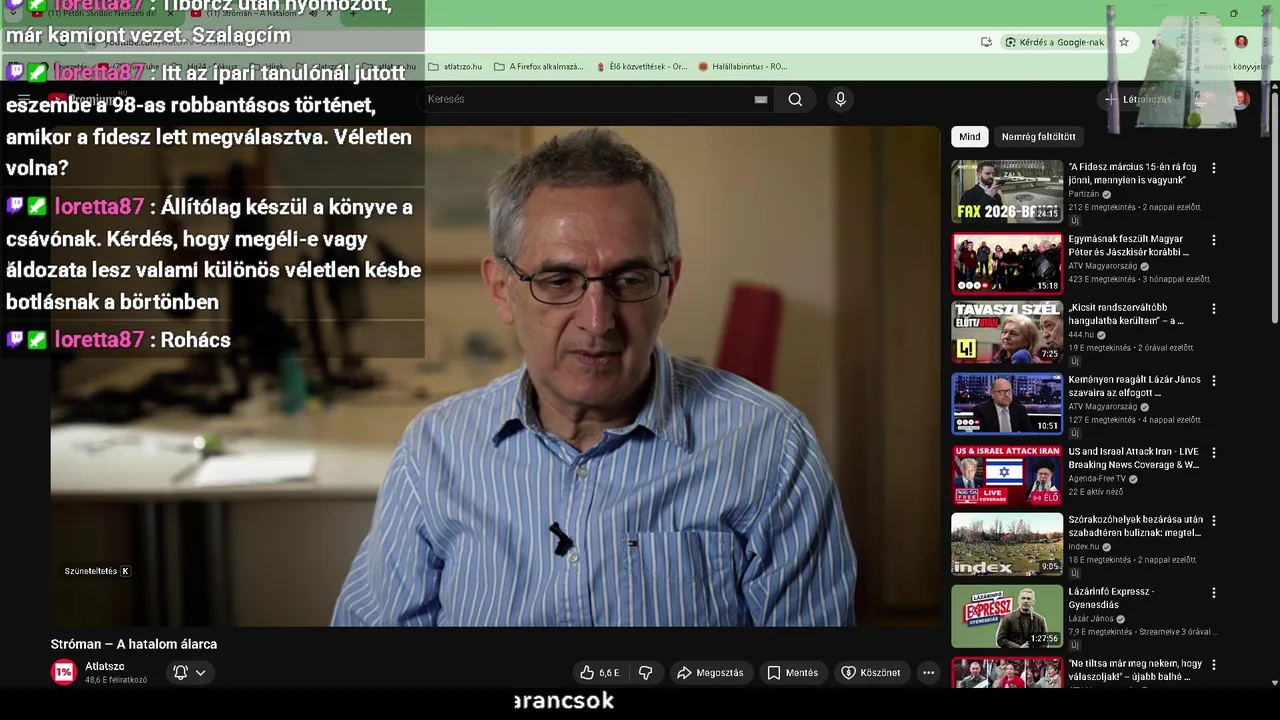Viewport: 1280px width, 720px height.
Task: Open the Köszönet thanks button
Action: [871, 673]
